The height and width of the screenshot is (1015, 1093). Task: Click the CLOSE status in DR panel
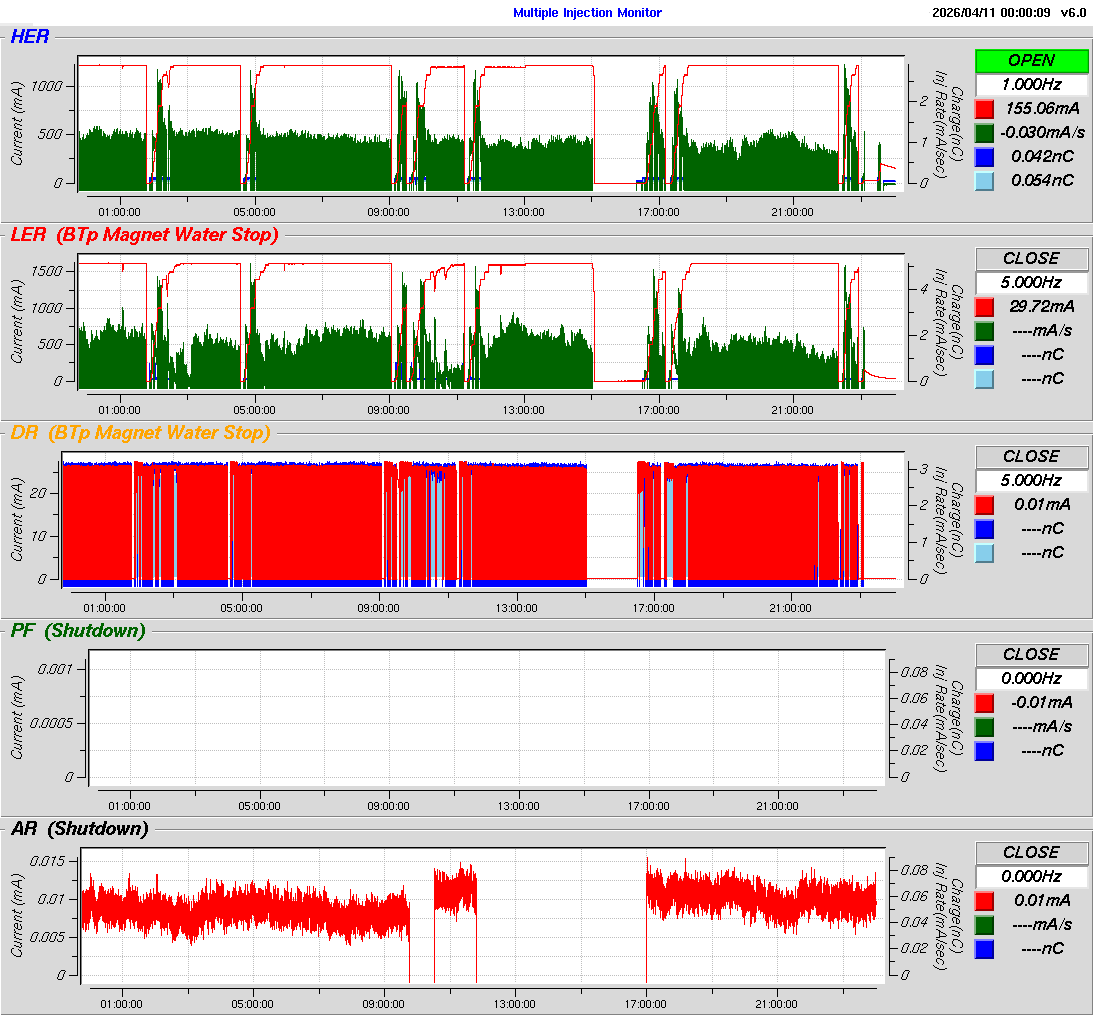point(1031,456)
